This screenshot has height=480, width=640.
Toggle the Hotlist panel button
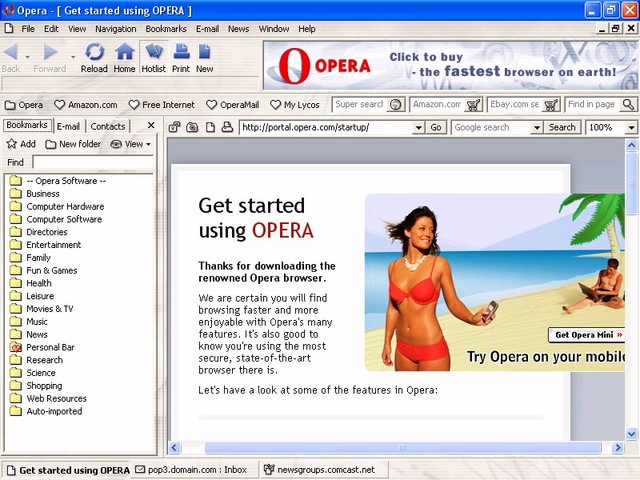click(153, 57)
